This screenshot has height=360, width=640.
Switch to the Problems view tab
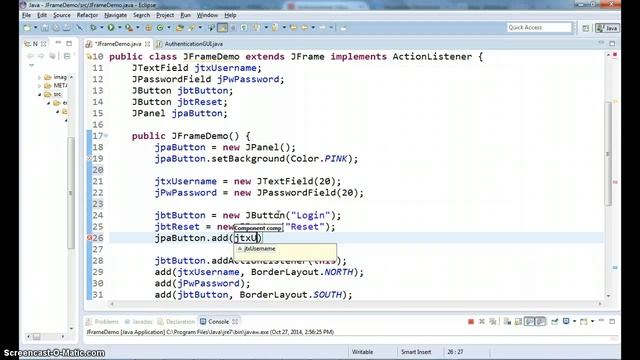102,322
